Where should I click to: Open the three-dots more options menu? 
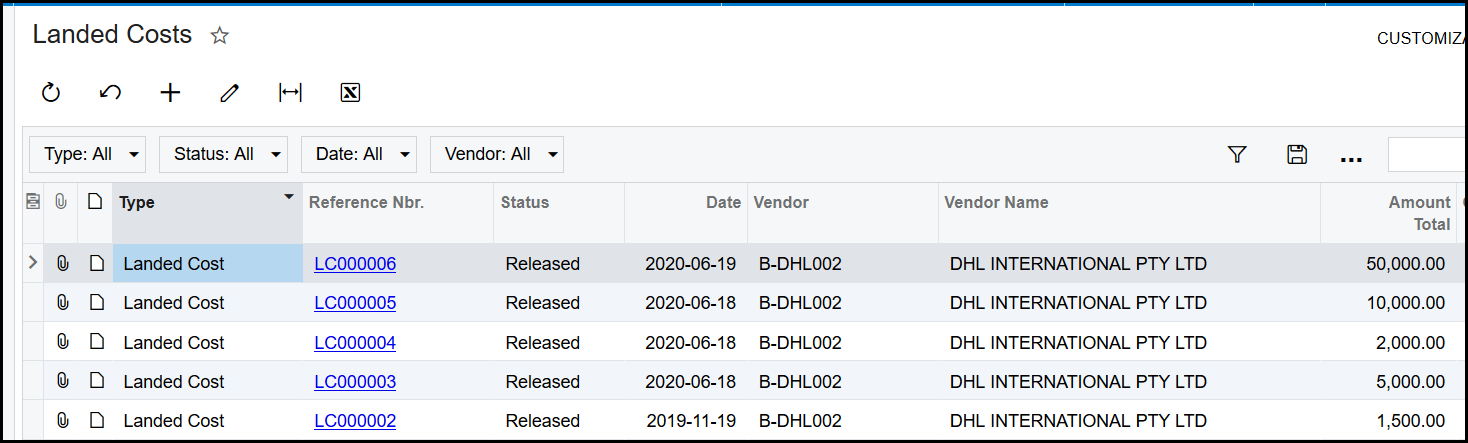click(1351, 156)
